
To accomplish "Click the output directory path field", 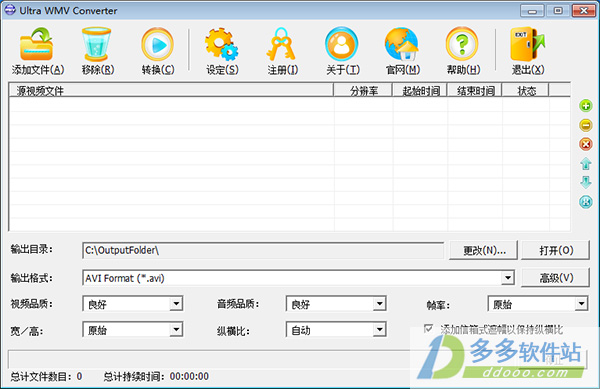I will click(263, 250).
